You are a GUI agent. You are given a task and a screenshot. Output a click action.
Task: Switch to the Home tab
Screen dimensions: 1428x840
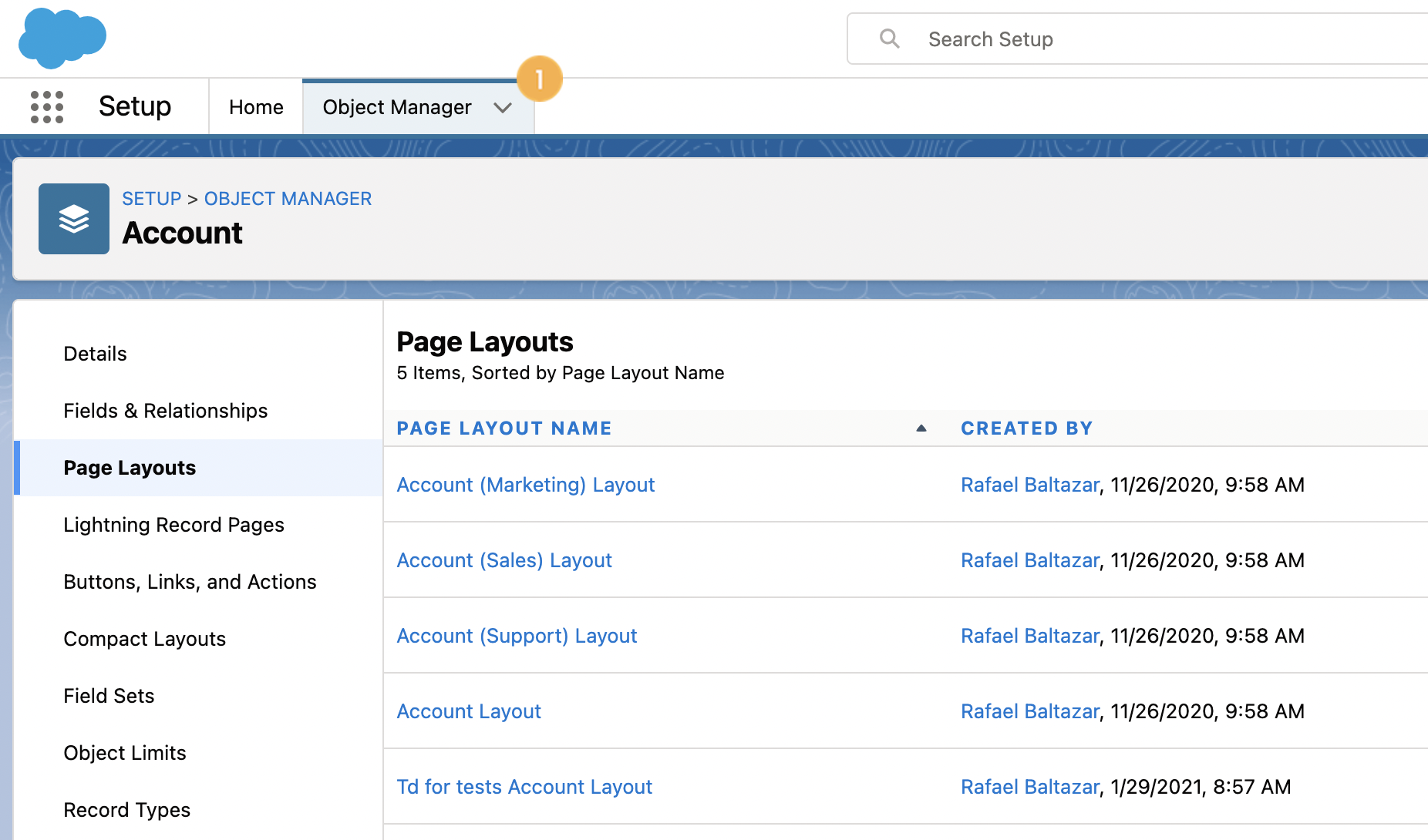click(256, 107)
